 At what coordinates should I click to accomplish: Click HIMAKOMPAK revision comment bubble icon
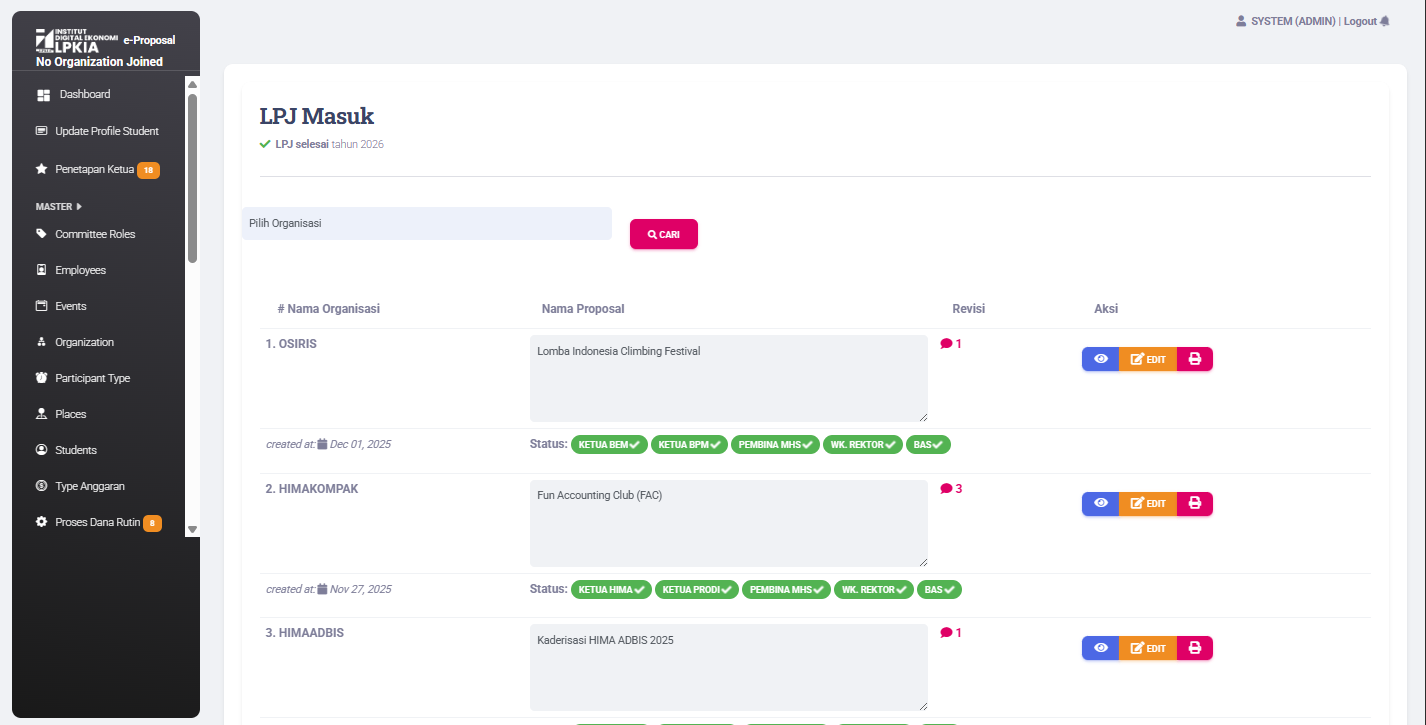pos(946,489)
